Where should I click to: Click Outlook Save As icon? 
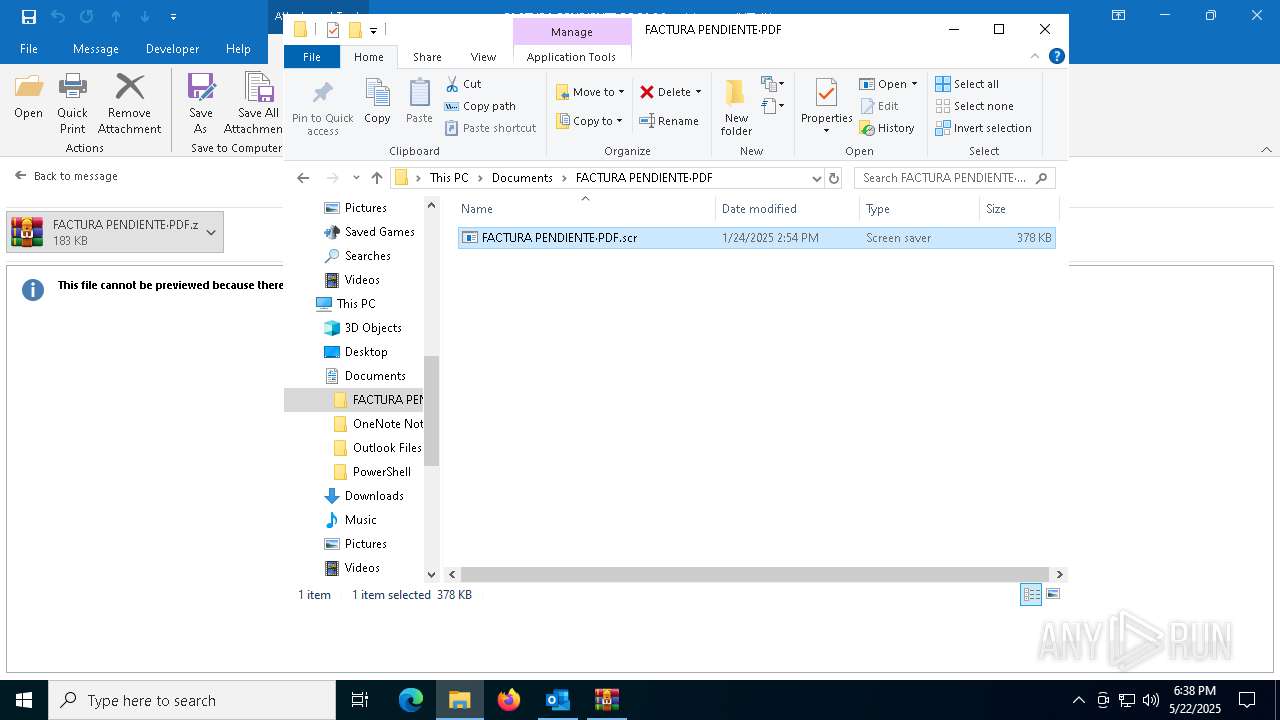(201, 103)
